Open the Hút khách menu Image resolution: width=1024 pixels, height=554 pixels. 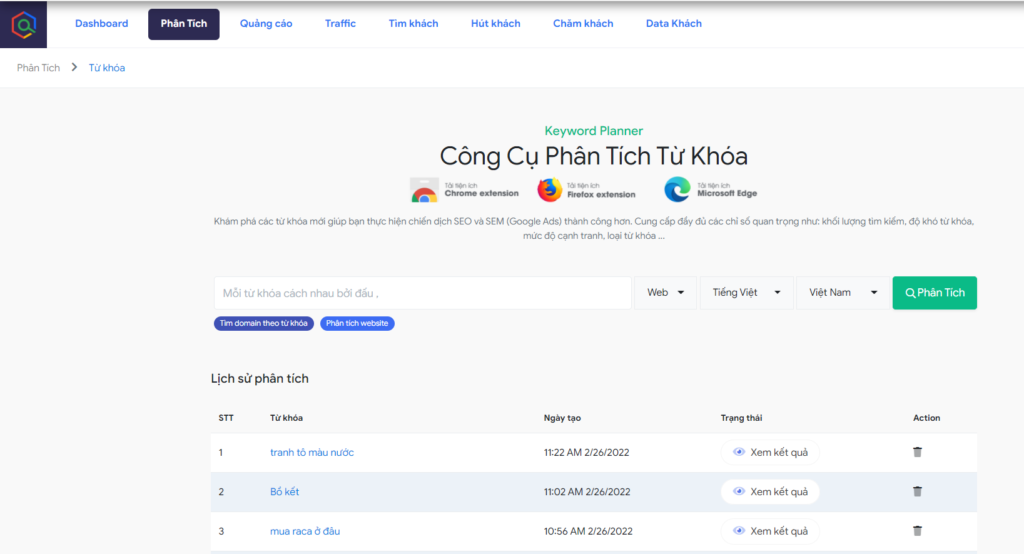coord(496,24)
